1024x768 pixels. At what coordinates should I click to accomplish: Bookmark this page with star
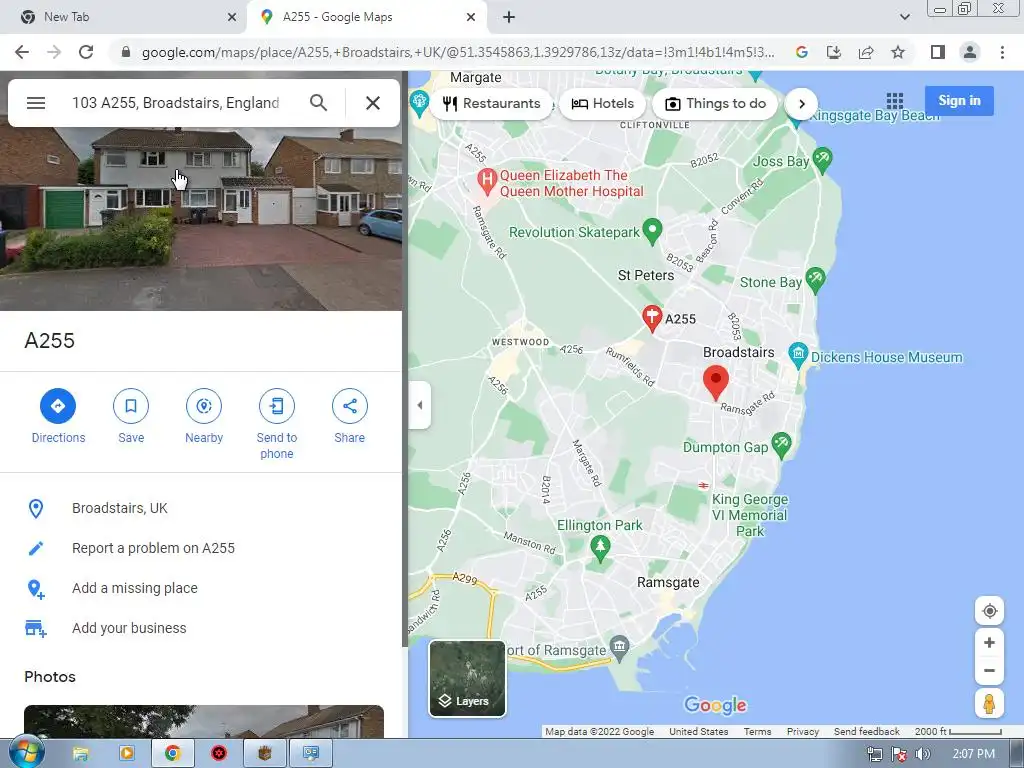click(x=898, y=52)
